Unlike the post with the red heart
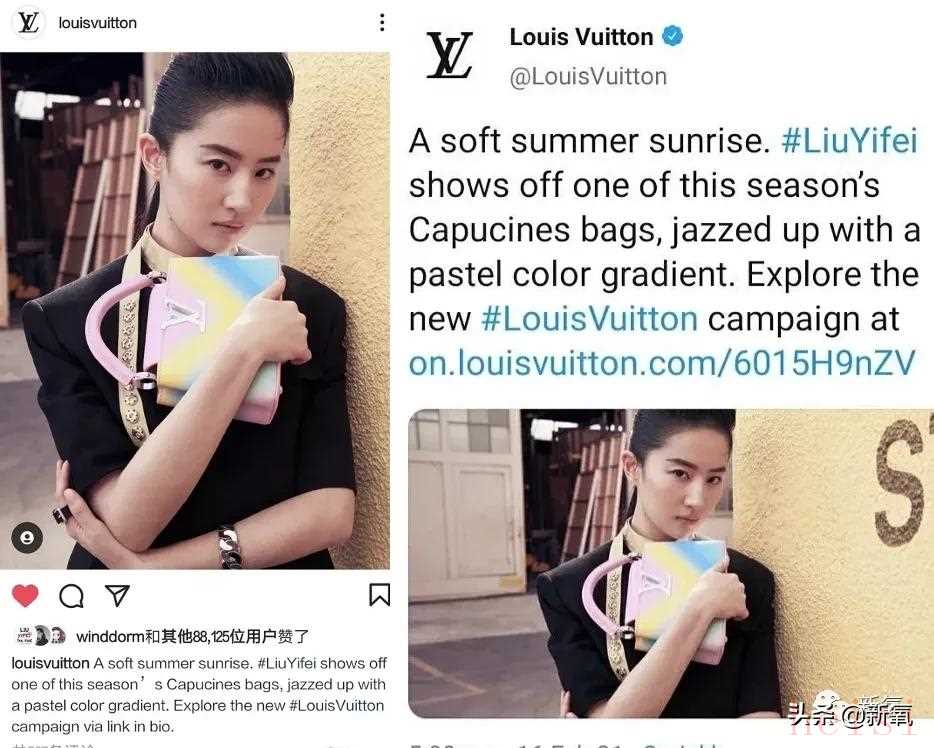Screen dimensions: 934x748 [25, 596]
